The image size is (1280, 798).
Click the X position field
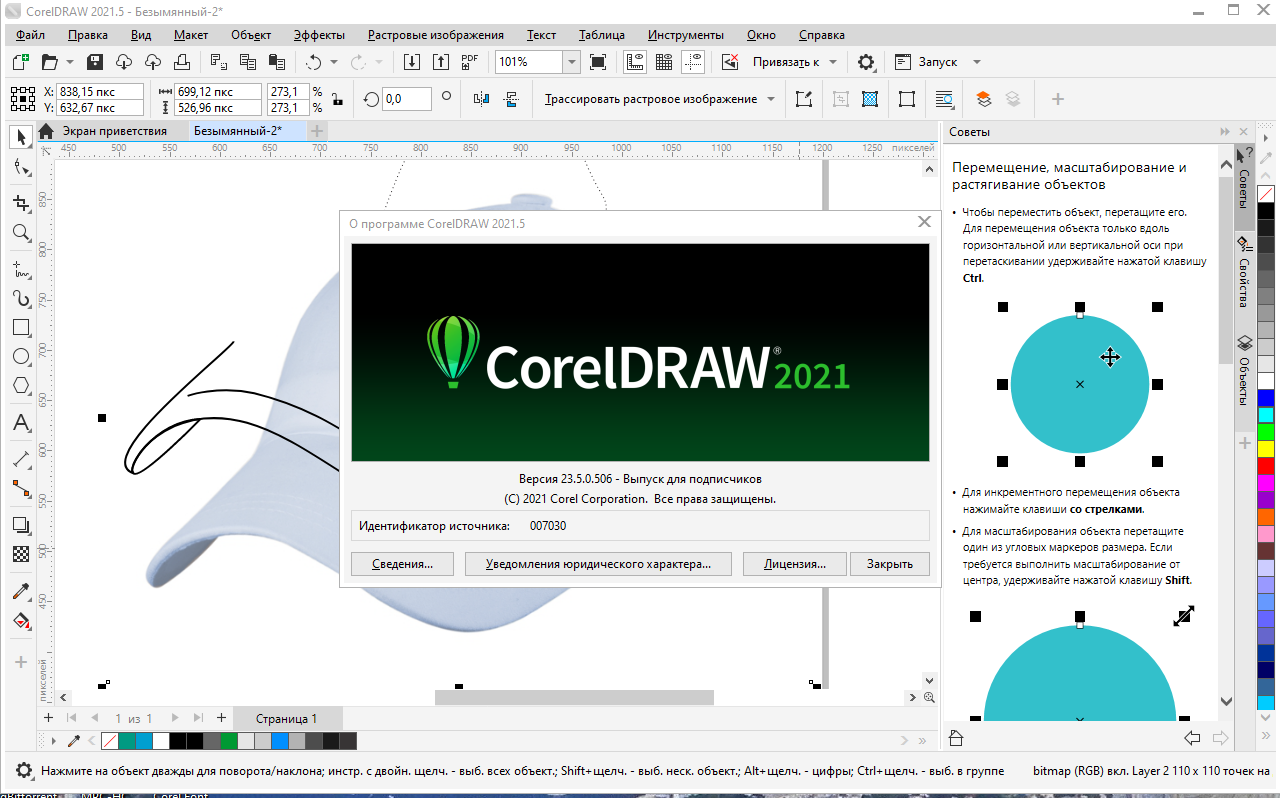coord(100,91)
